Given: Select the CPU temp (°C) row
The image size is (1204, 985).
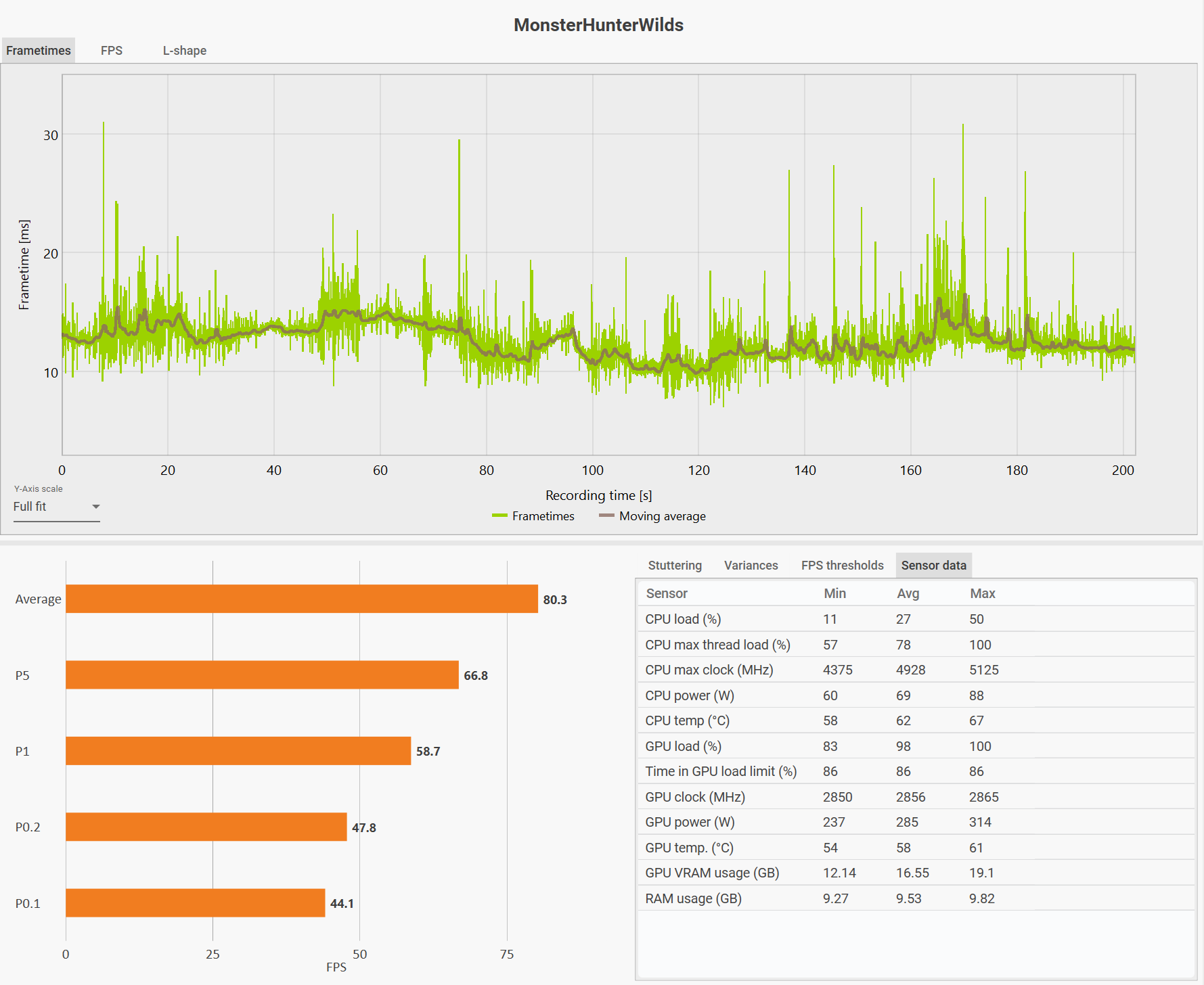Looking at the screenshot, I should click(x=916, y=720).
